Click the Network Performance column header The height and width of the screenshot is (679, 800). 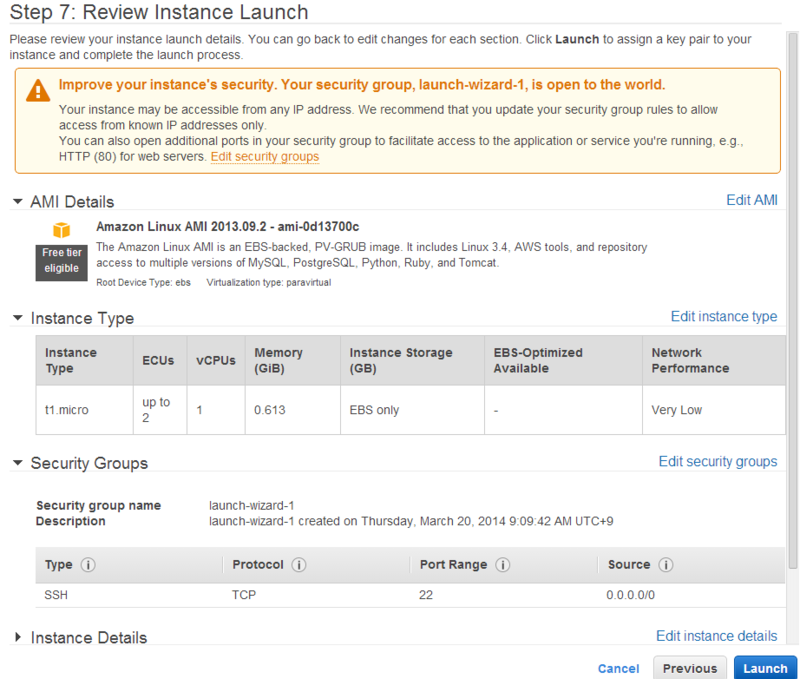pyautogui.click(x=714, y=360)
